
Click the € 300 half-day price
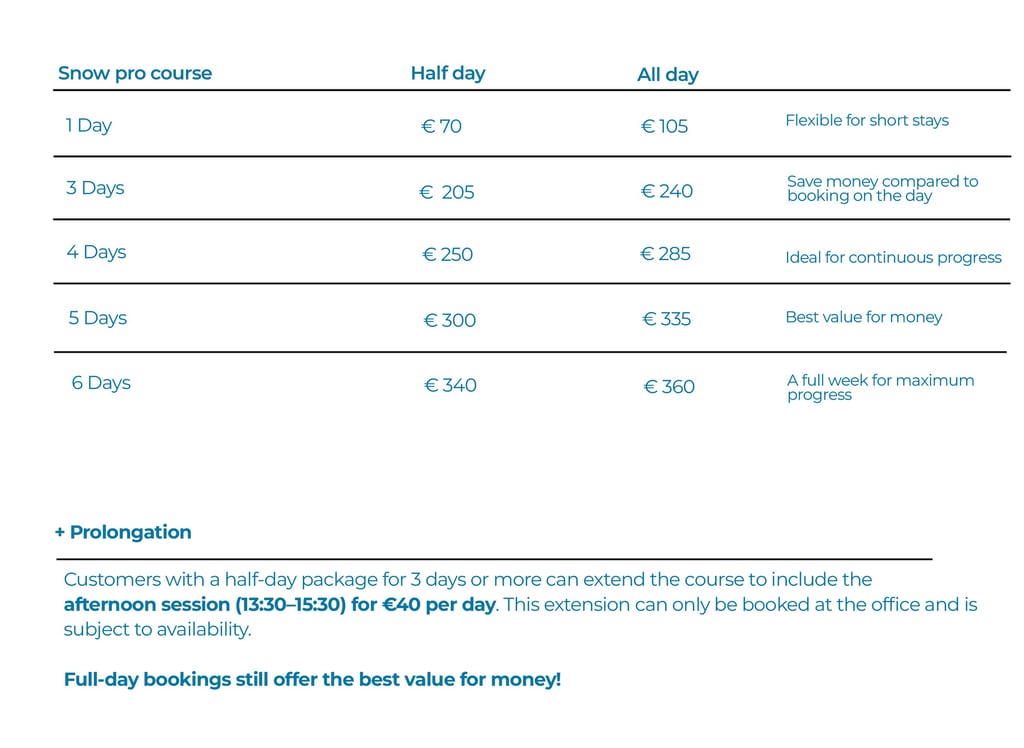pos(450,320)
